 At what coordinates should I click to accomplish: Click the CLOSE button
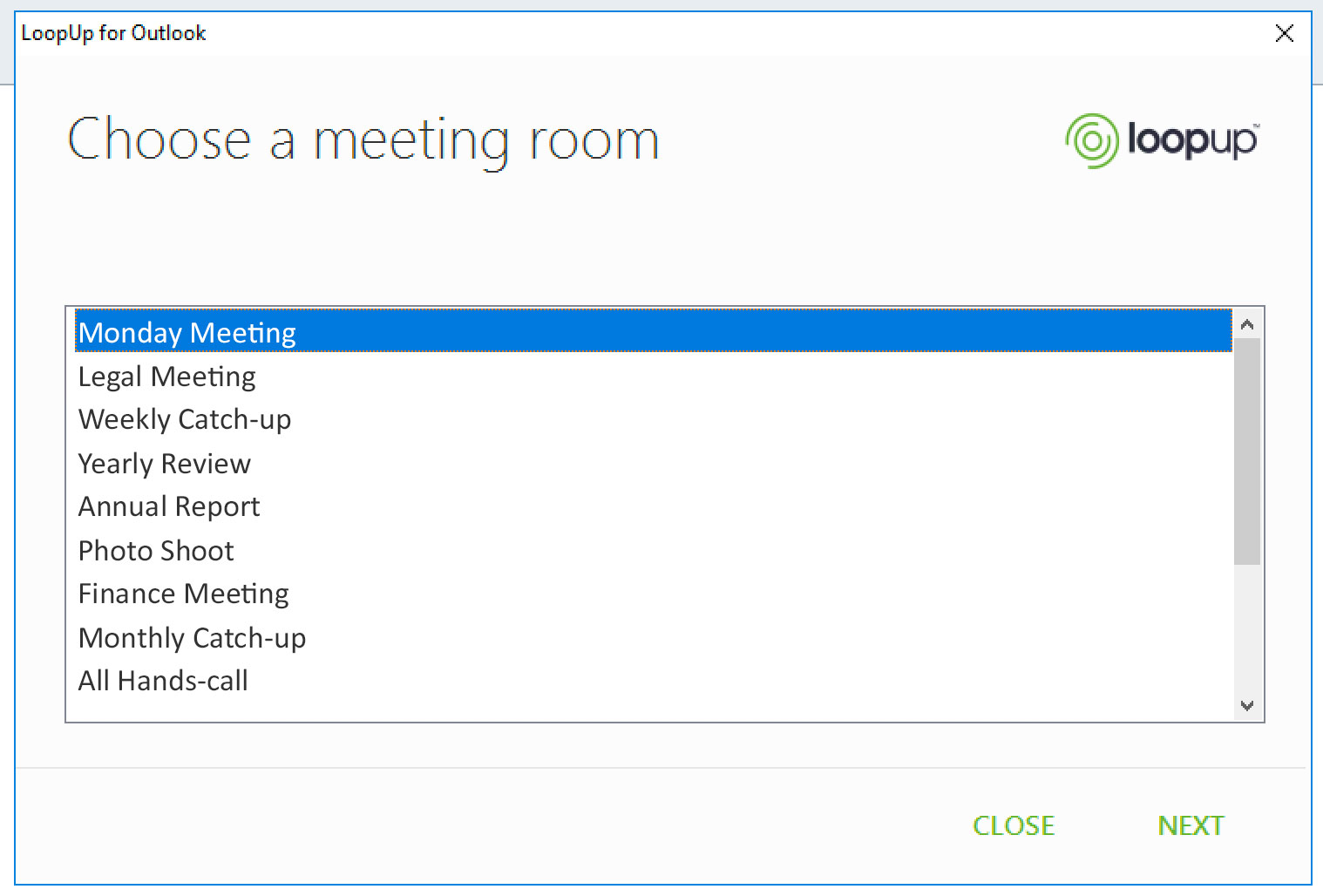pos(1013,825)
